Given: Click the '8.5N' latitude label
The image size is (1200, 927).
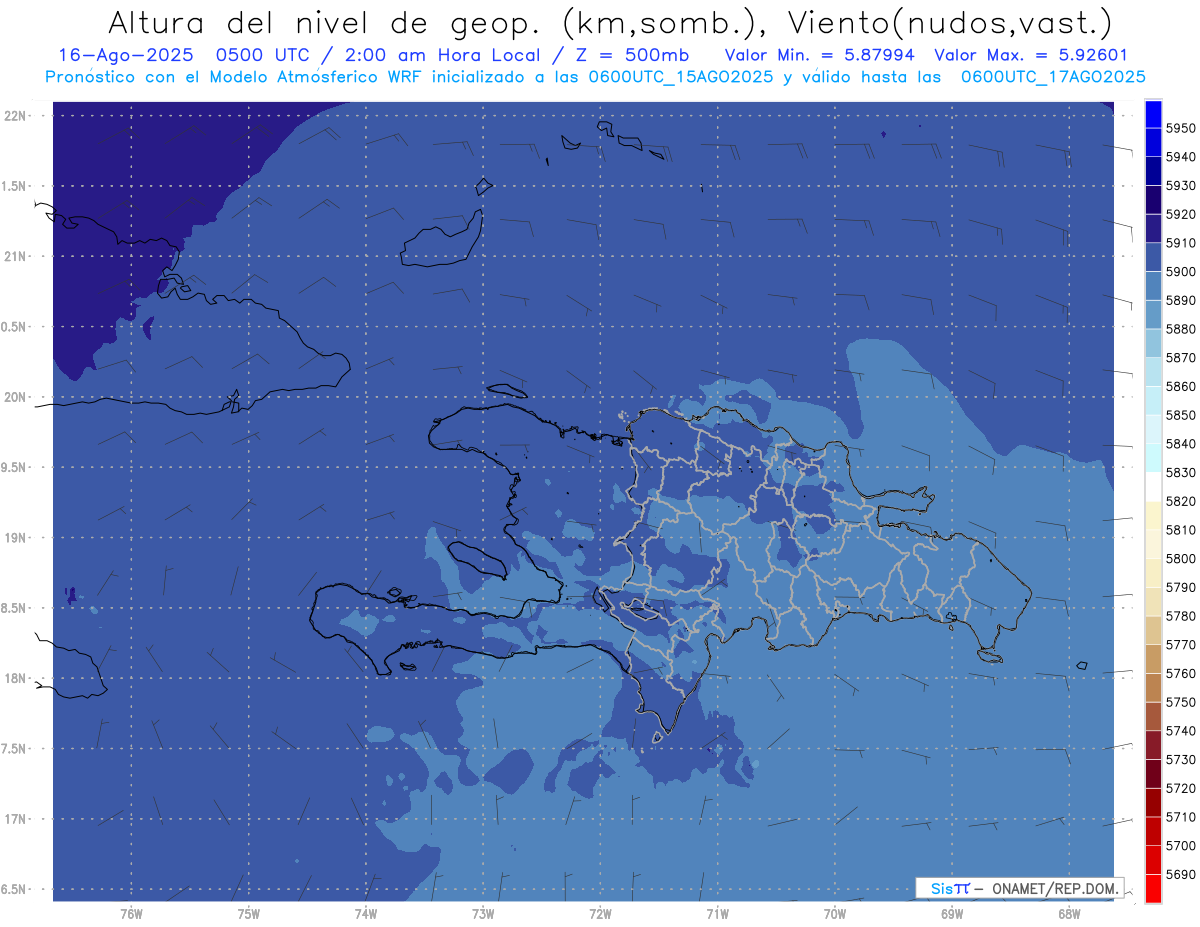Looking at the screenshot, I should click(14, 608).
